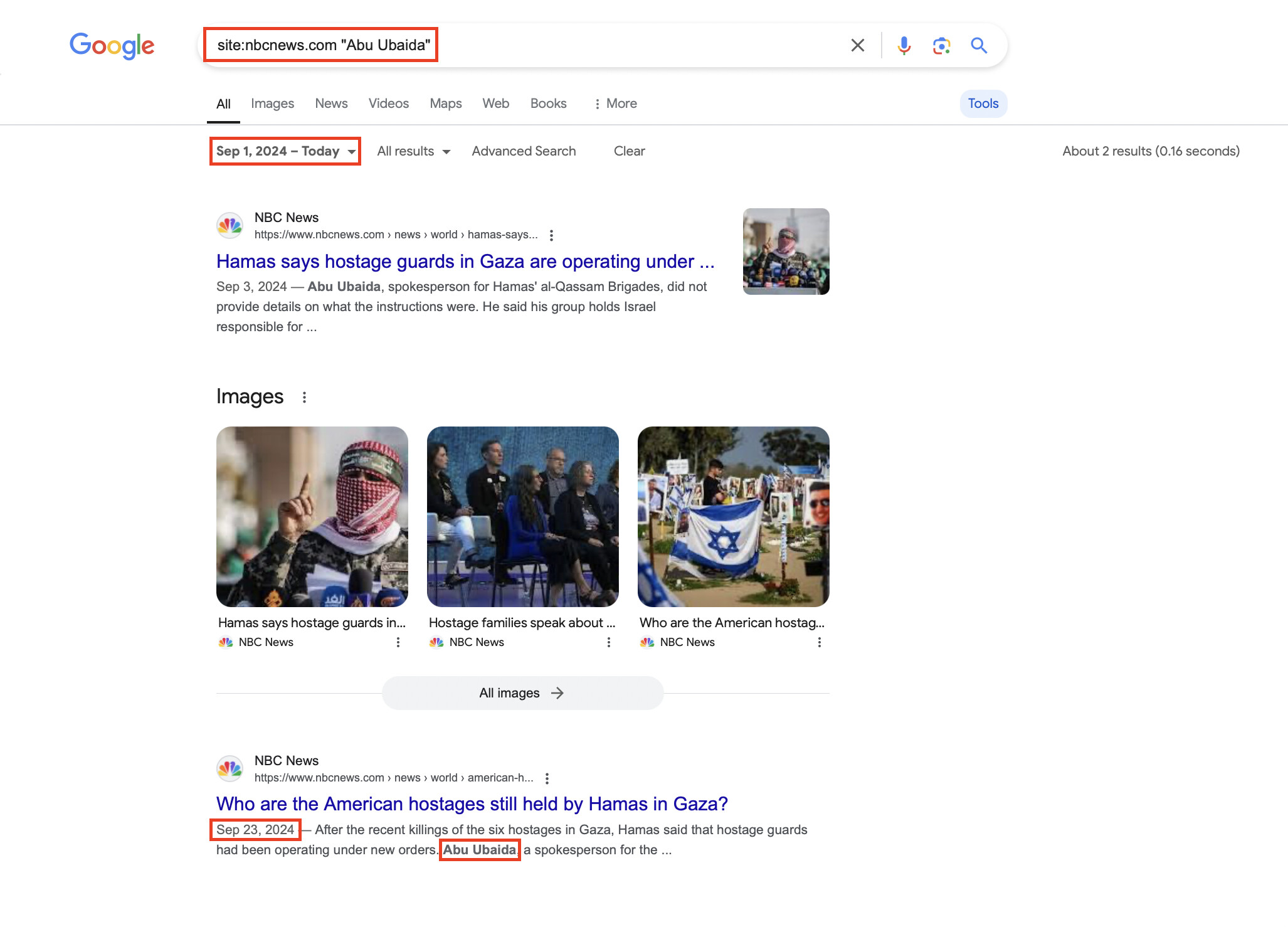Expand the Sep 1, 2024 – Today dropdown

pos(285,151)
